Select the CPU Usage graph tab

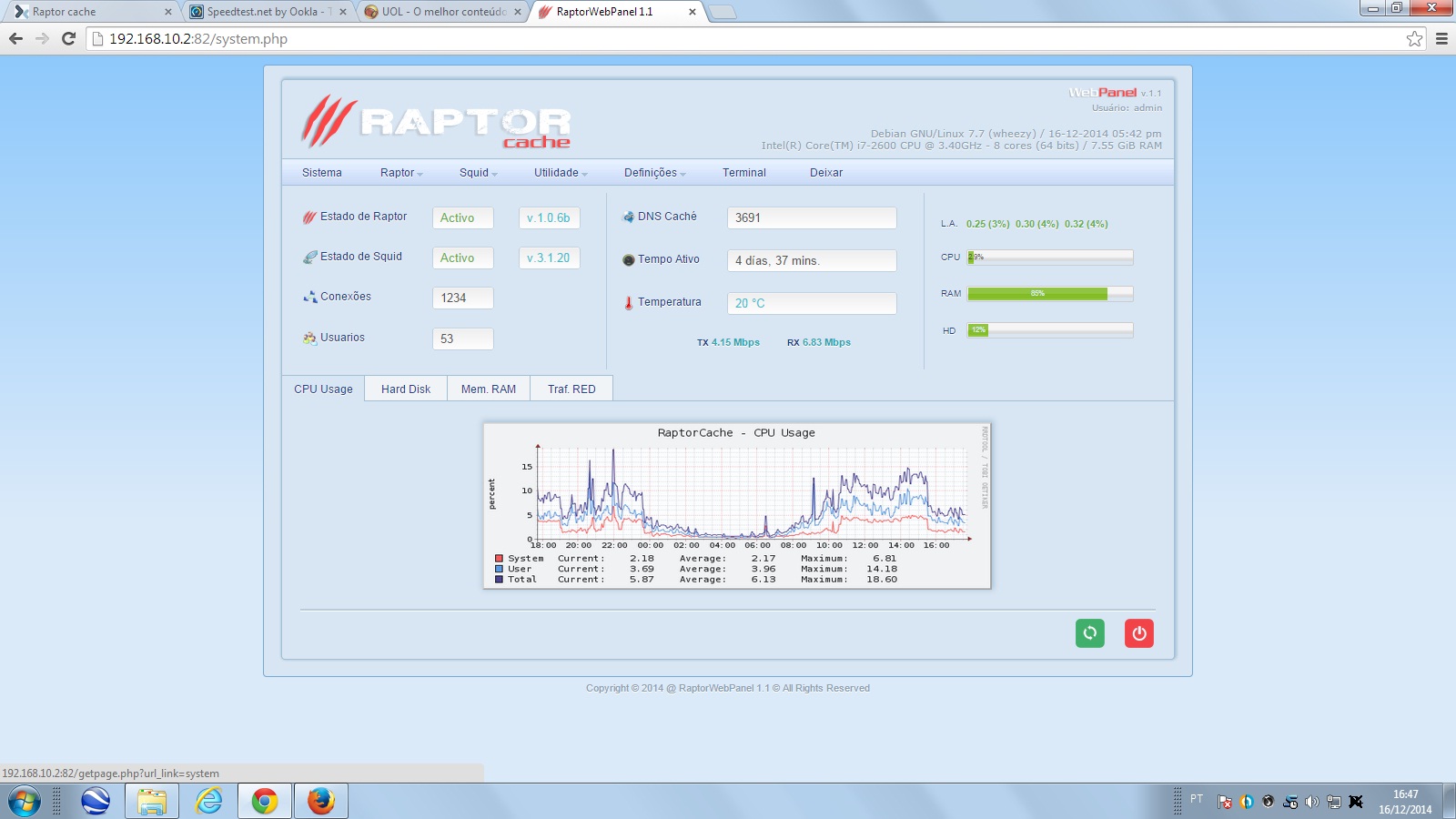pos(323,389)
